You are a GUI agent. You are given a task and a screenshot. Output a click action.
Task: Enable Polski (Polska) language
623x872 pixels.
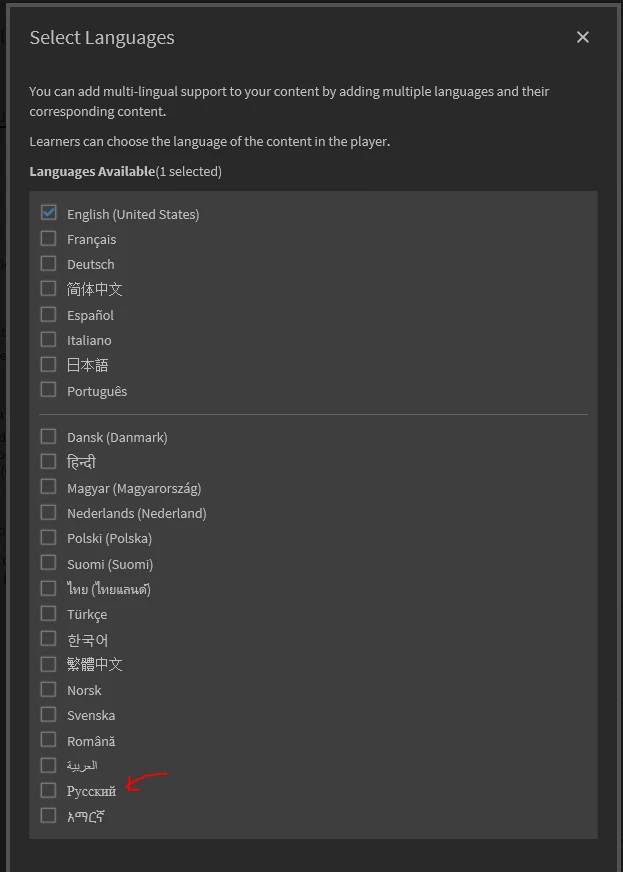point(48,537)
